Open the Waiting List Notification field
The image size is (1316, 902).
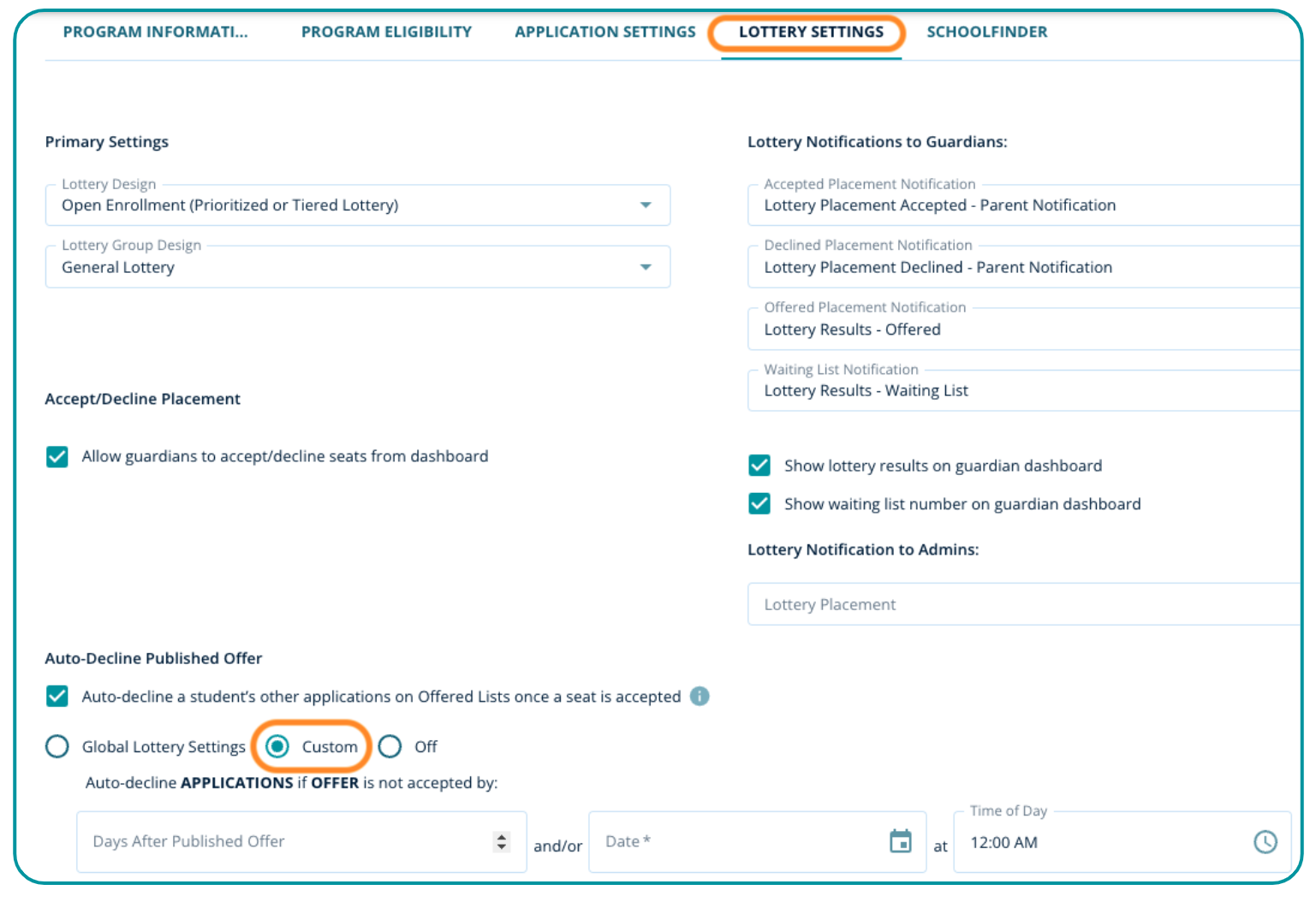[x=1023, y=391]
